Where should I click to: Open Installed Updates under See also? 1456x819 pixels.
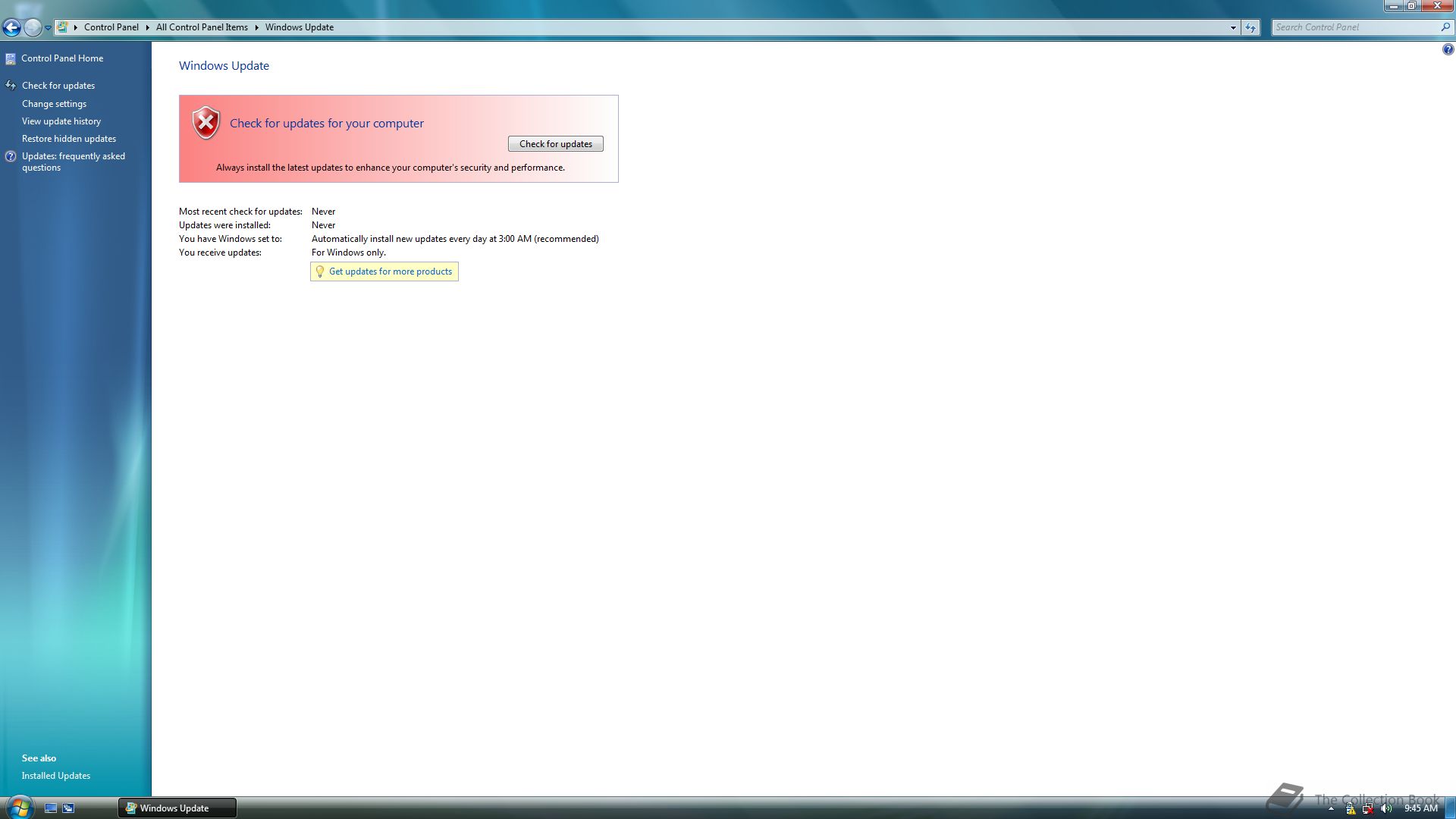[56, 776]
